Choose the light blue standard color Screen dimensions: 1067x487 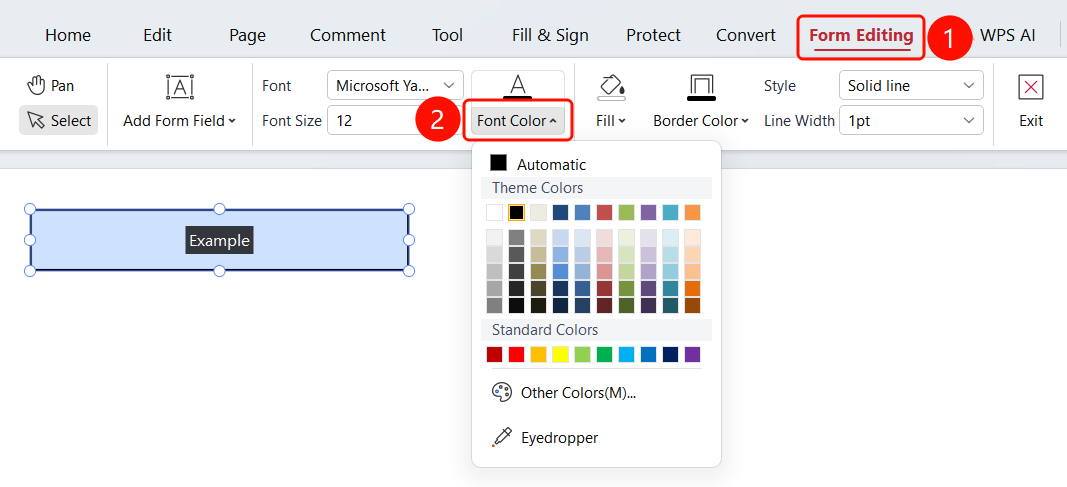pyautogui.click(x=627, y=354)
